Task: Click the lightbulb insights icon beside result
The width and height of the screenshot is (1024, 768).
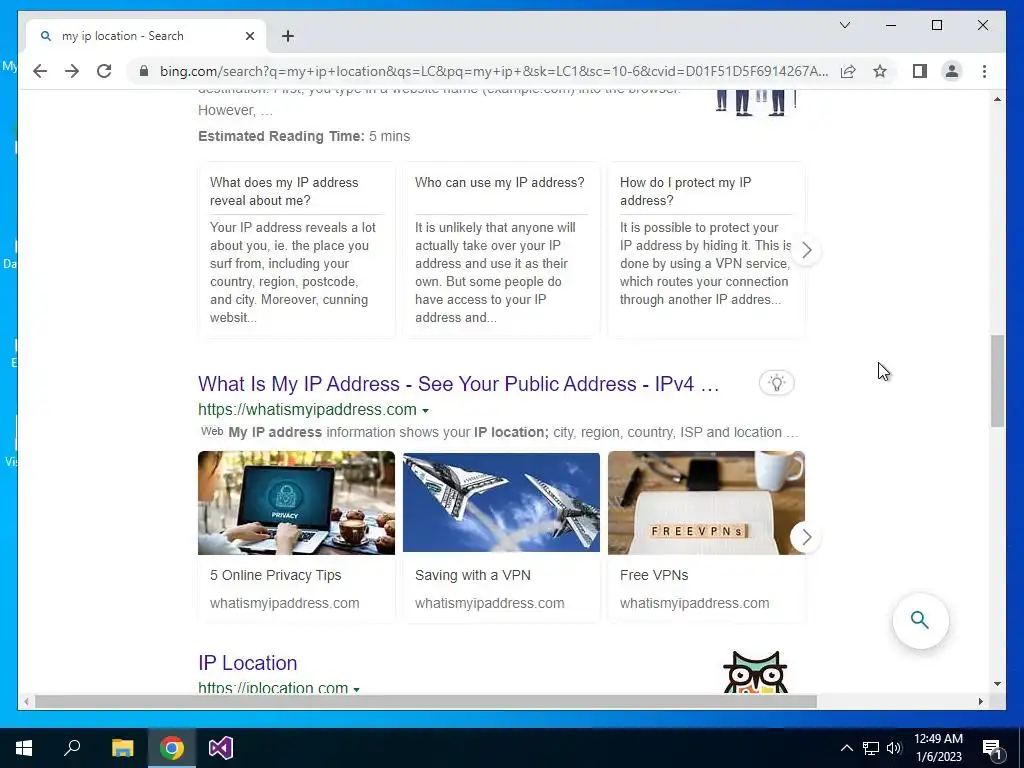Action: click(776, 383)
